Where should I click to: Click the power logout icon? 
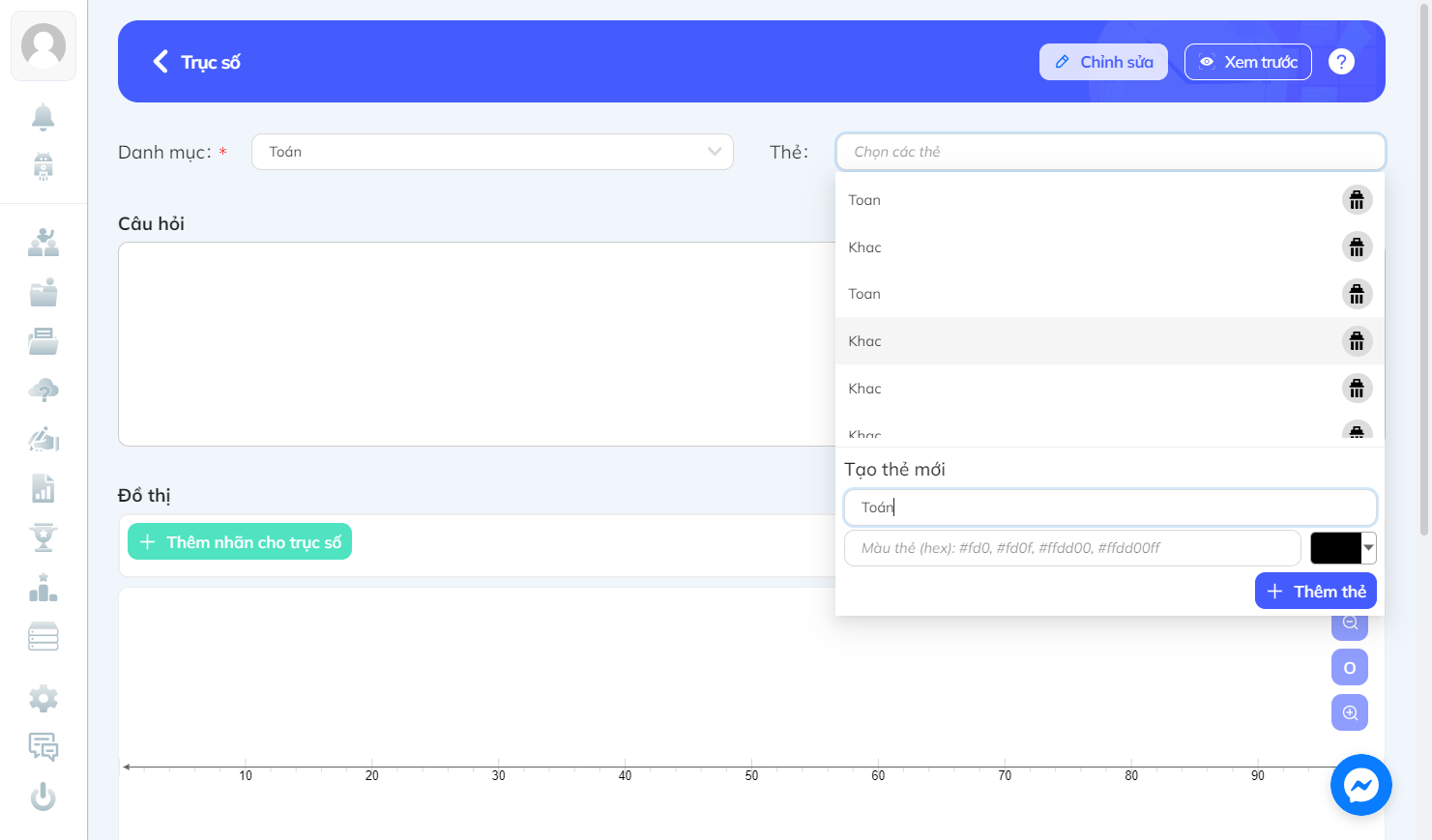44,797
